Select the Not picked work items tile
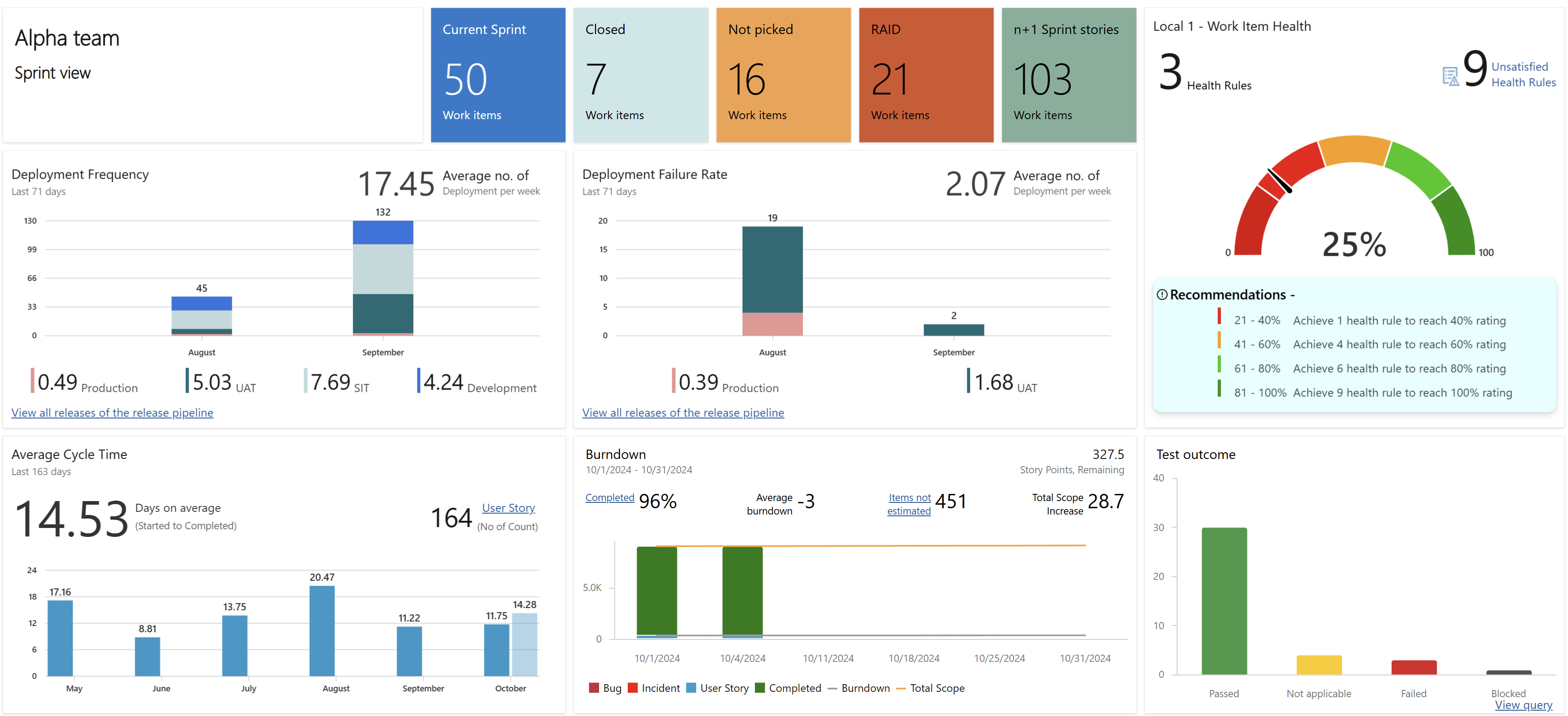This screenshot has height=716, width=1568. click(783, 75)
